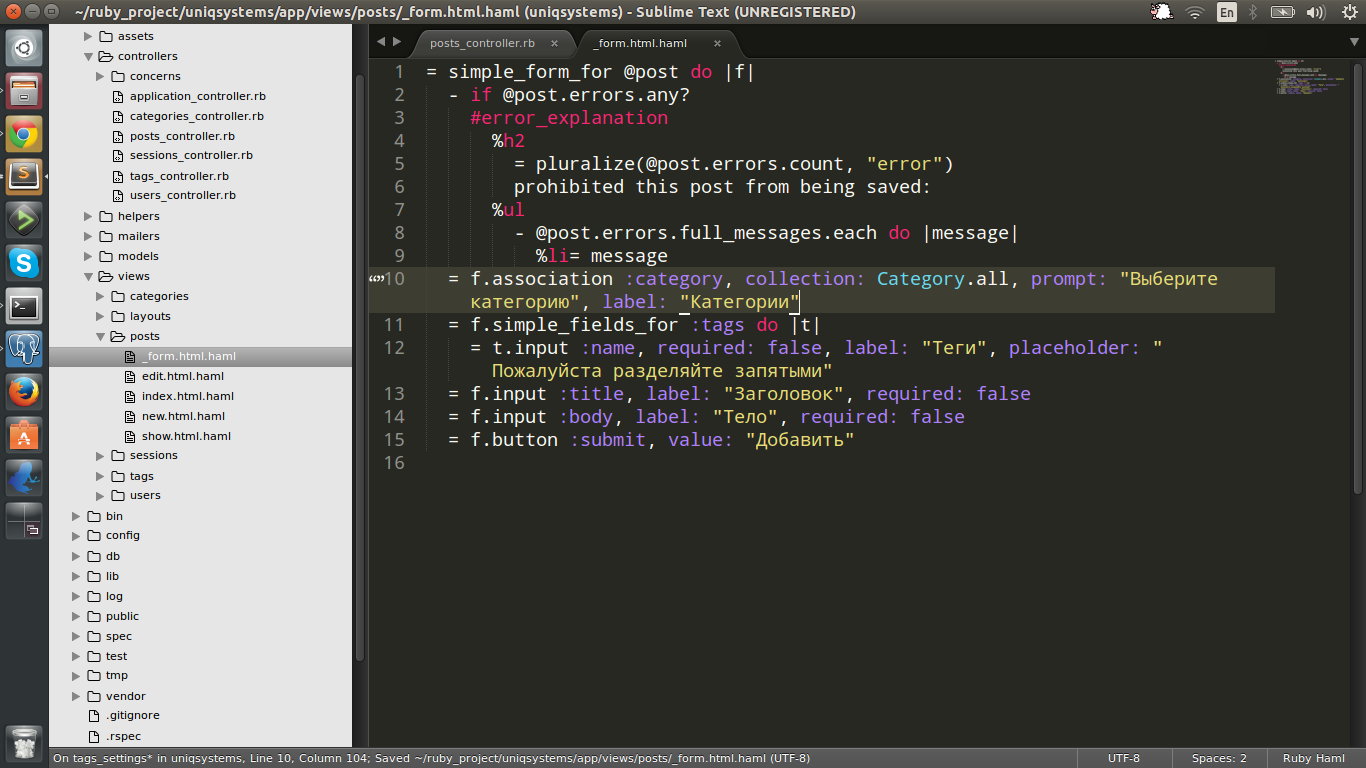Screen dimensions: 1366x768
Task: Click the Bluetooth tray icon
Action: tap(1253, 12)
